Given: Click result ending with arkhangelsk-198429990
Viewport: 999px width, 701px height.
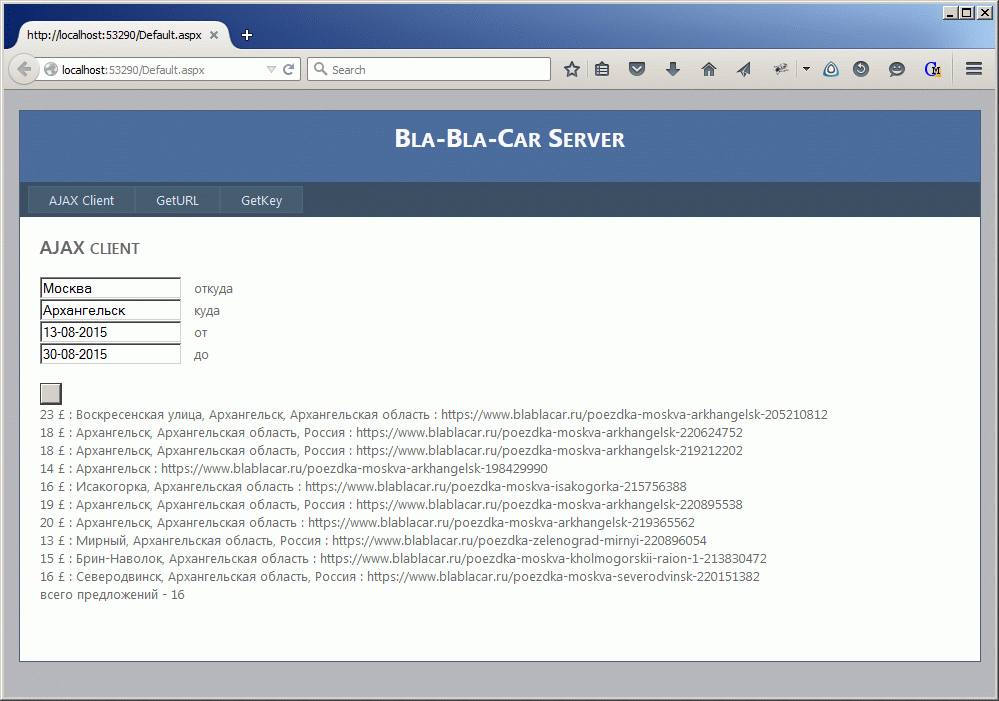Looking at the screenshot, I should 294,468.
